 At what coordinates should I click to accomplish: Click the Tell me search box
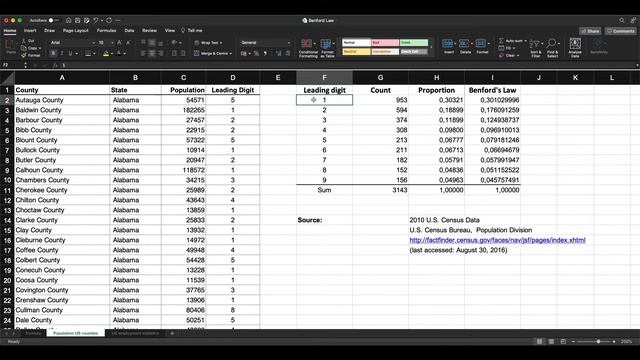point(192,31)
